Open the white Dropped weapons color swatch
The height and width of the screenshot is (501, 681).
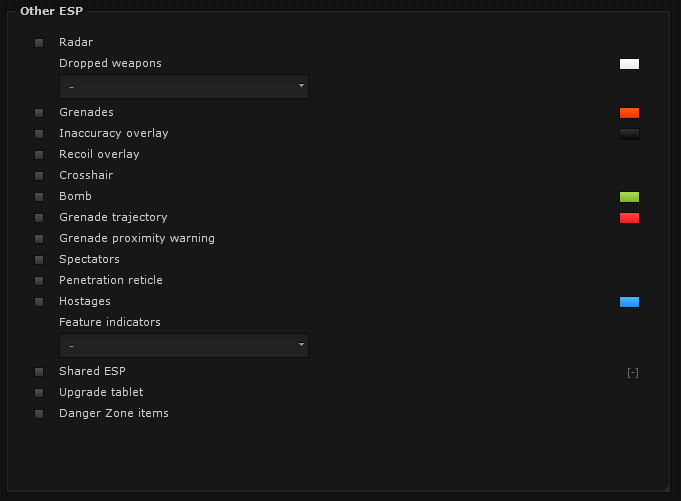coord(629,64)
